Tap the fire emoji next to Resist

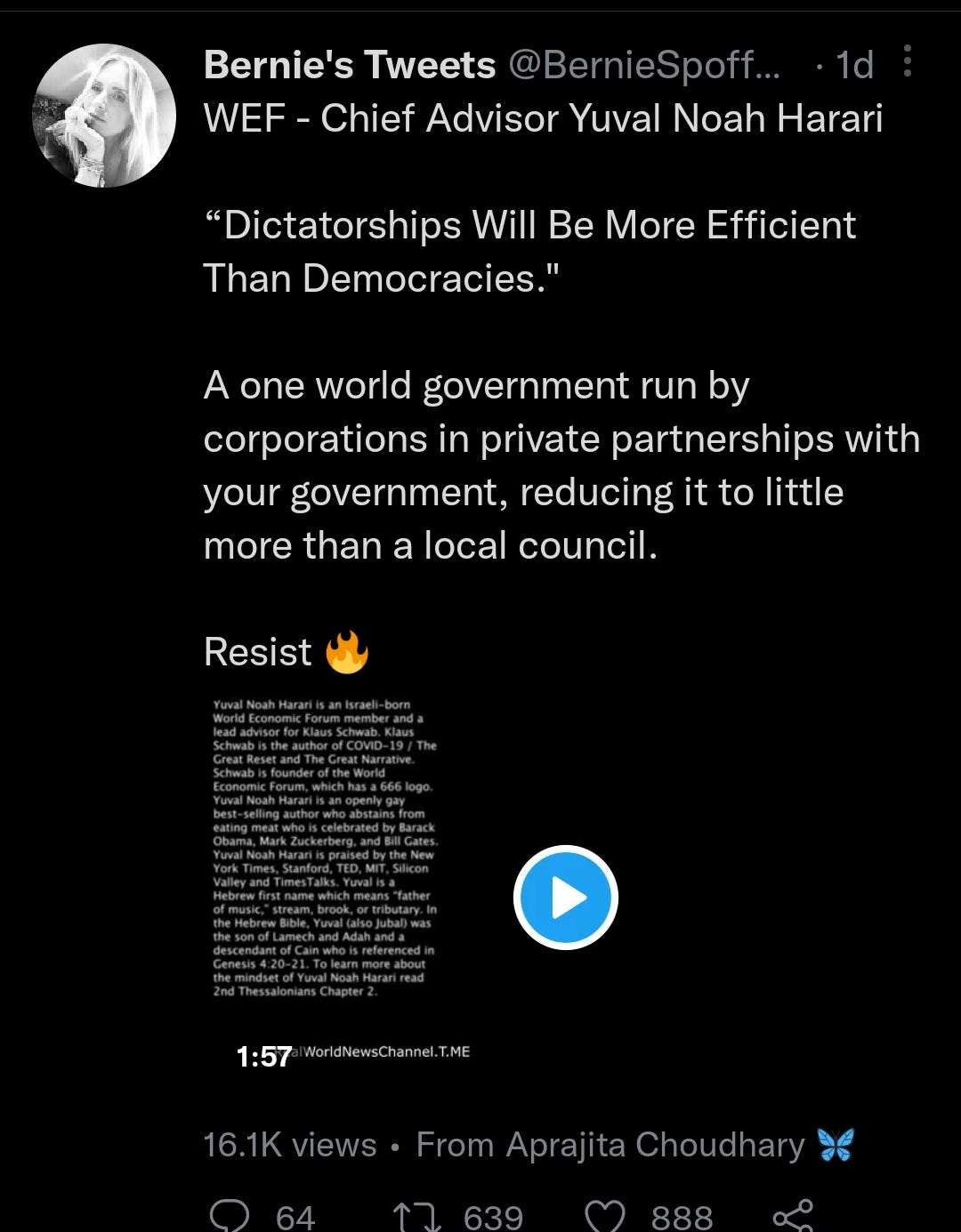(347, 652)
